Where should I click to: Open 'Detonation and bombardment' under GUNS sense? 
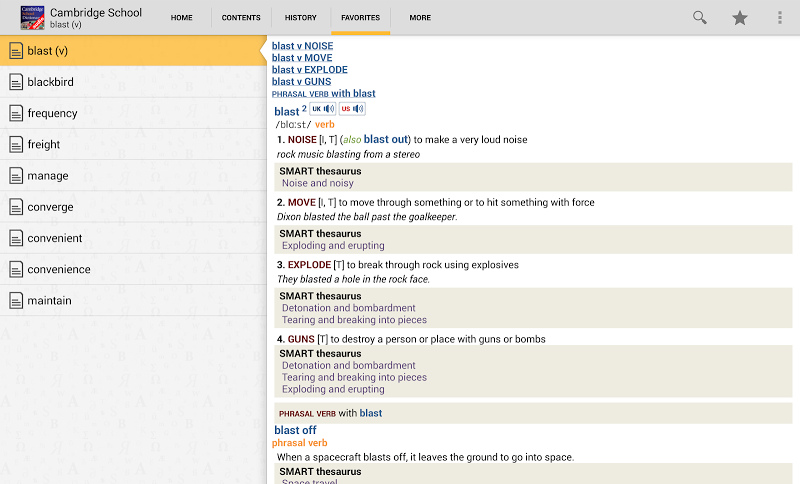click(x=348, y=366)
